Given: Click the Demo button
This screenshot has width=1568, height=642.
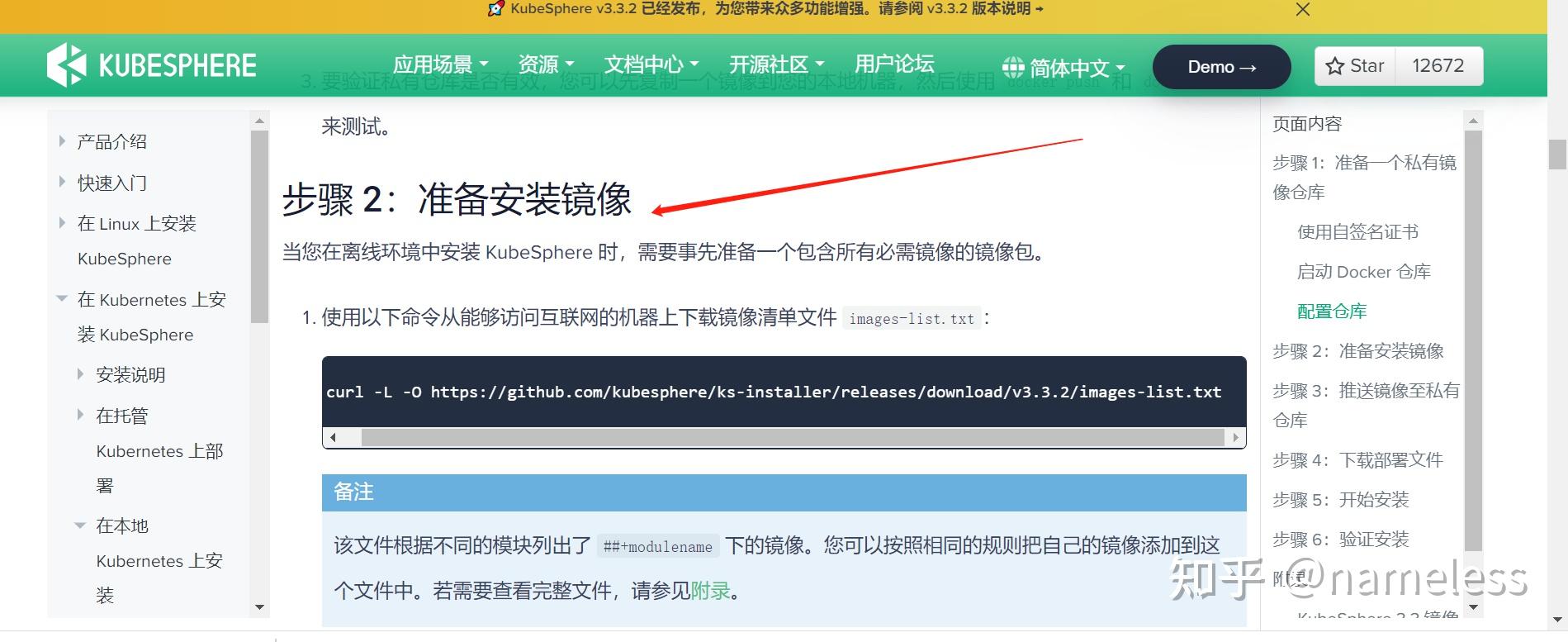Looking at the screenshot, I should tap(1221, 67).
